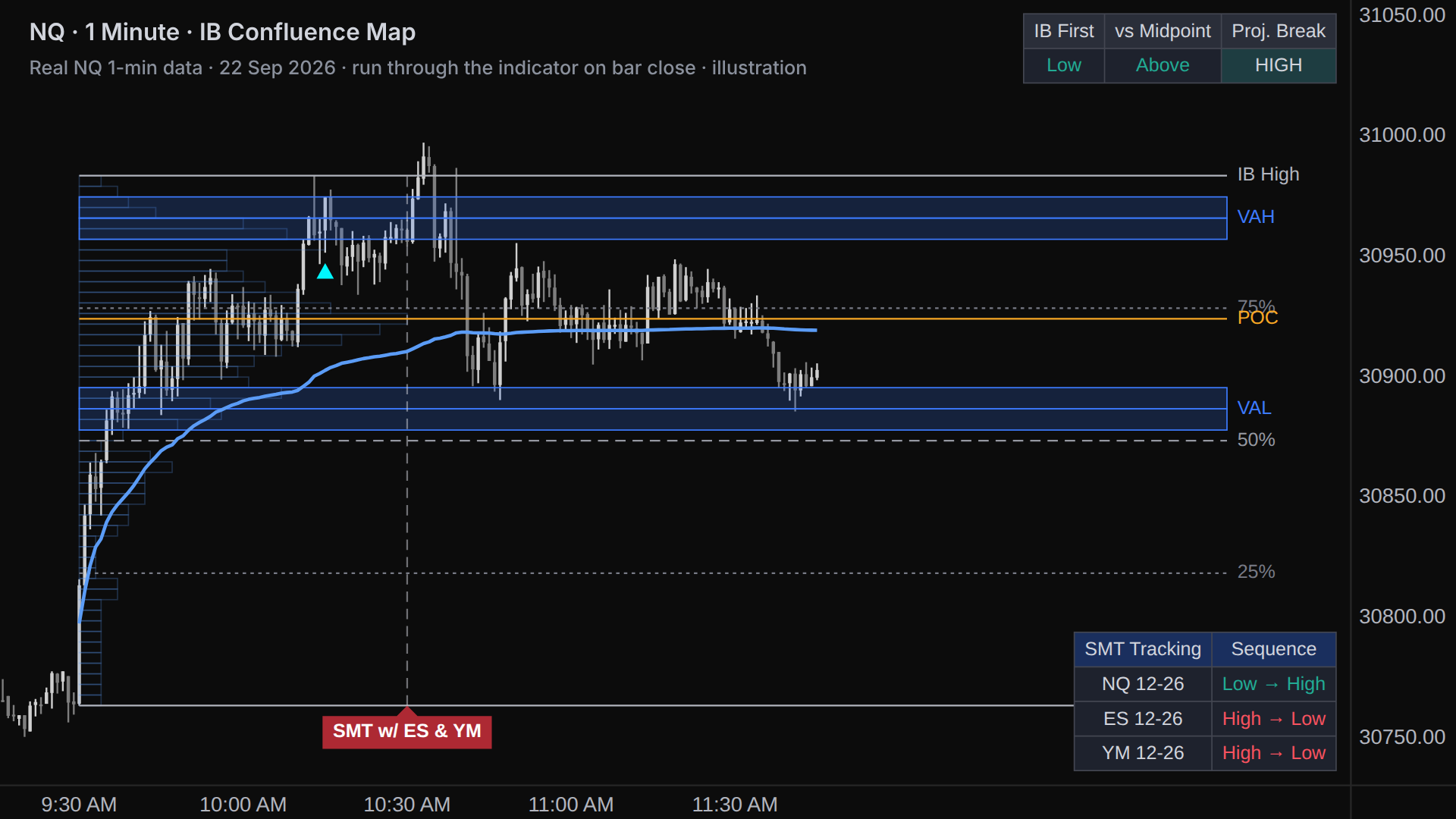The image size is (1456, 819).
Task: Select the 'ES 12-26' row
Action: pos(1205,719)
